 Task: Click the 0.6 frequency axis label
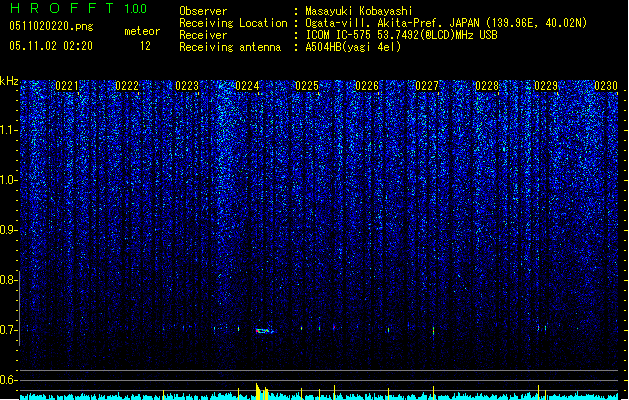[8, 380]
